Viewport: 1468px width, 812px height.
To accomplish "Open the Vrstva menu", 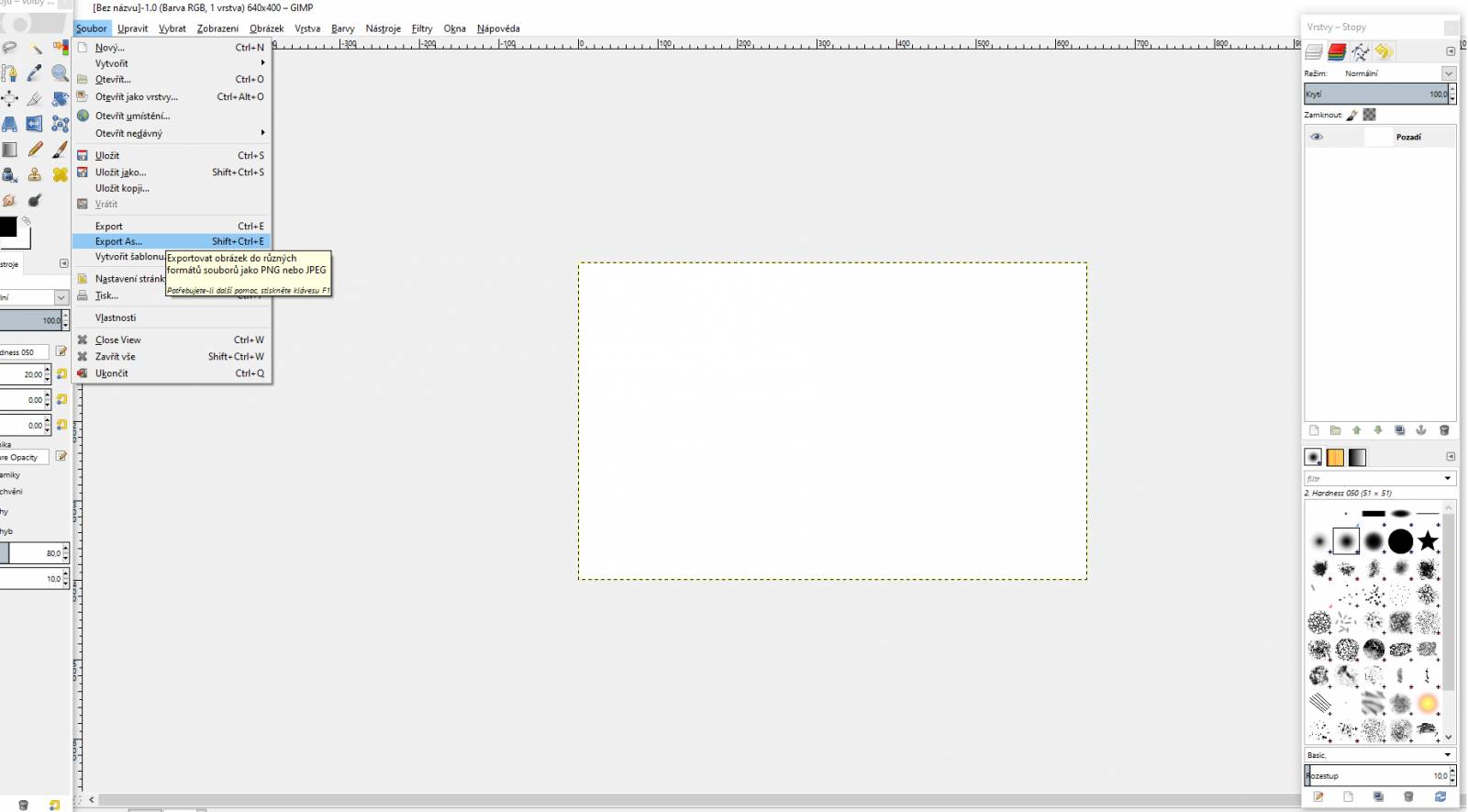I will coord(307,28).
